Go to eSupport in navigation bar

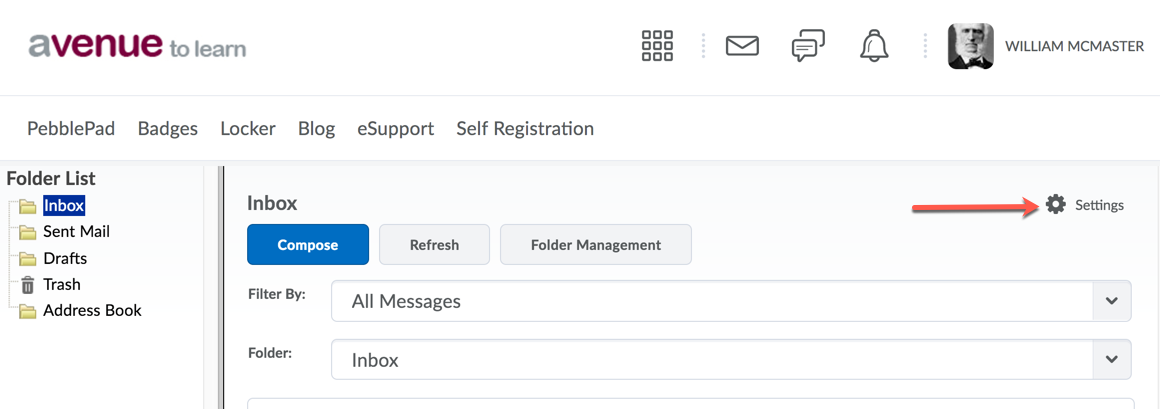point(395,128)
